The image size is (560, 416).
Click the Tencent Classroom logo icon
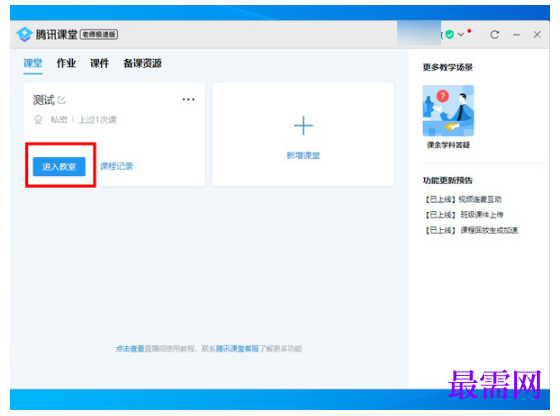pos(25,34)
